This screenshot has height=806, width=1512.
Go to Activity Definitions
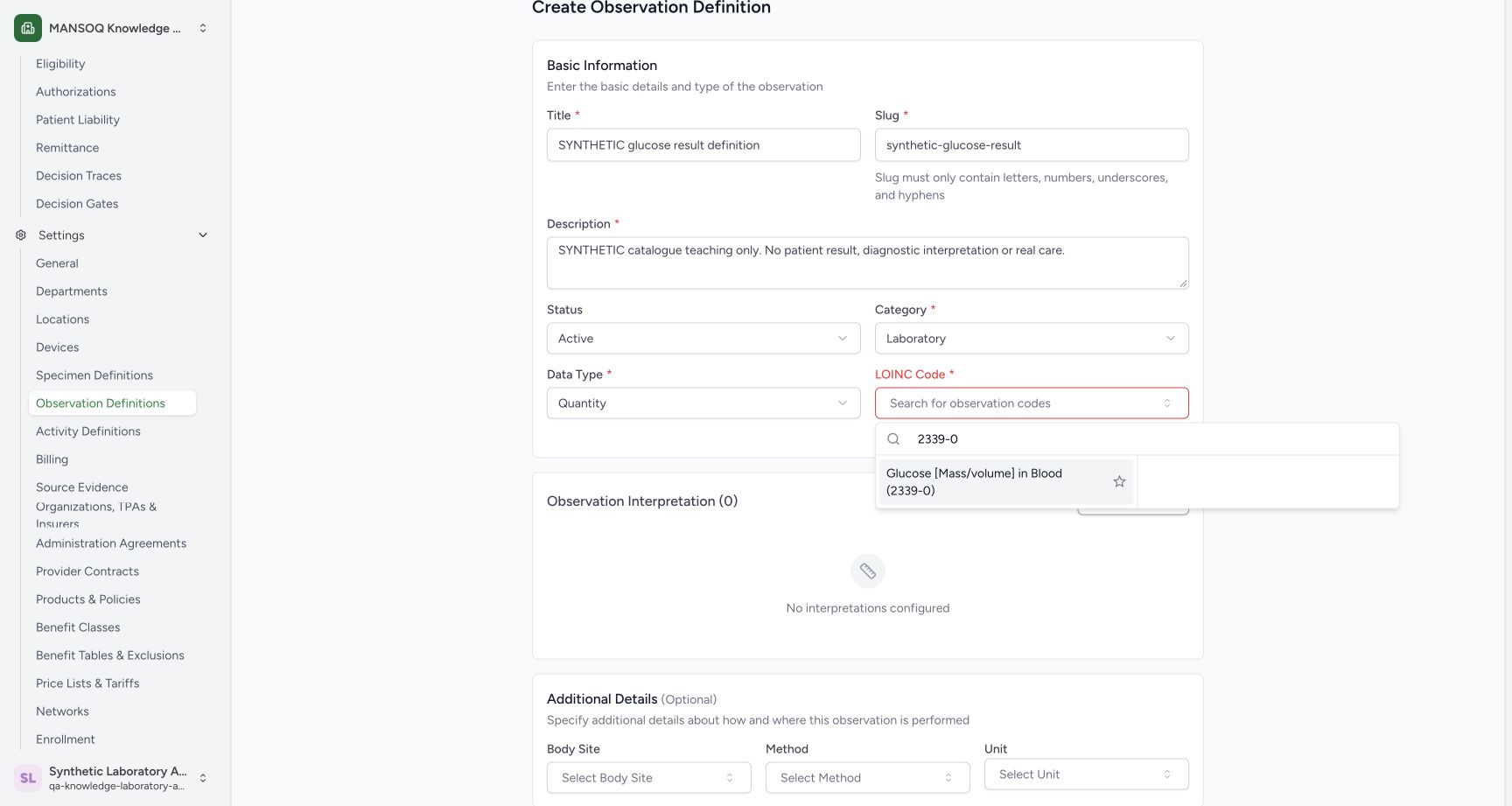[88, 431]
